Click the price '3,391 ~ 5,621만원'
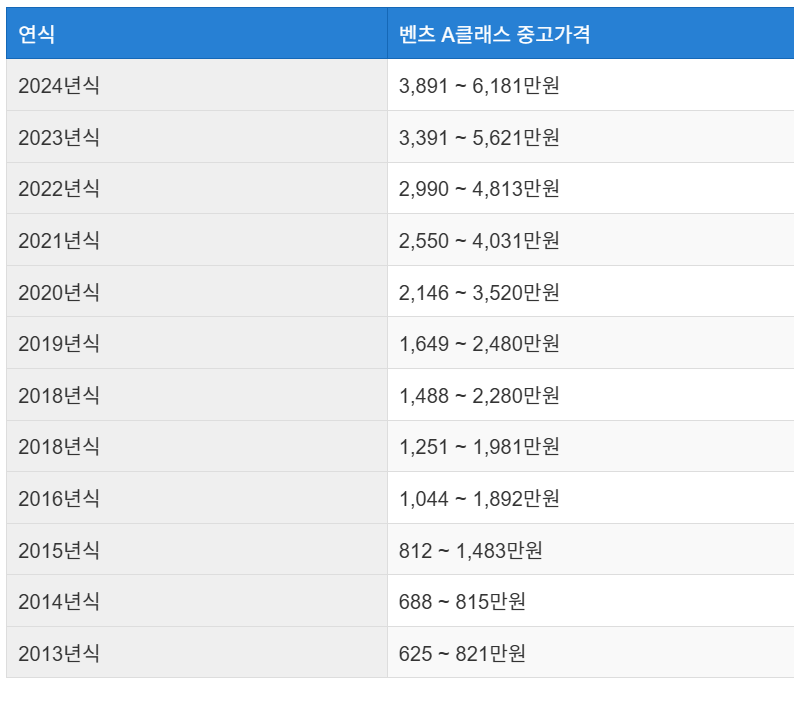 tap(479, 137)
